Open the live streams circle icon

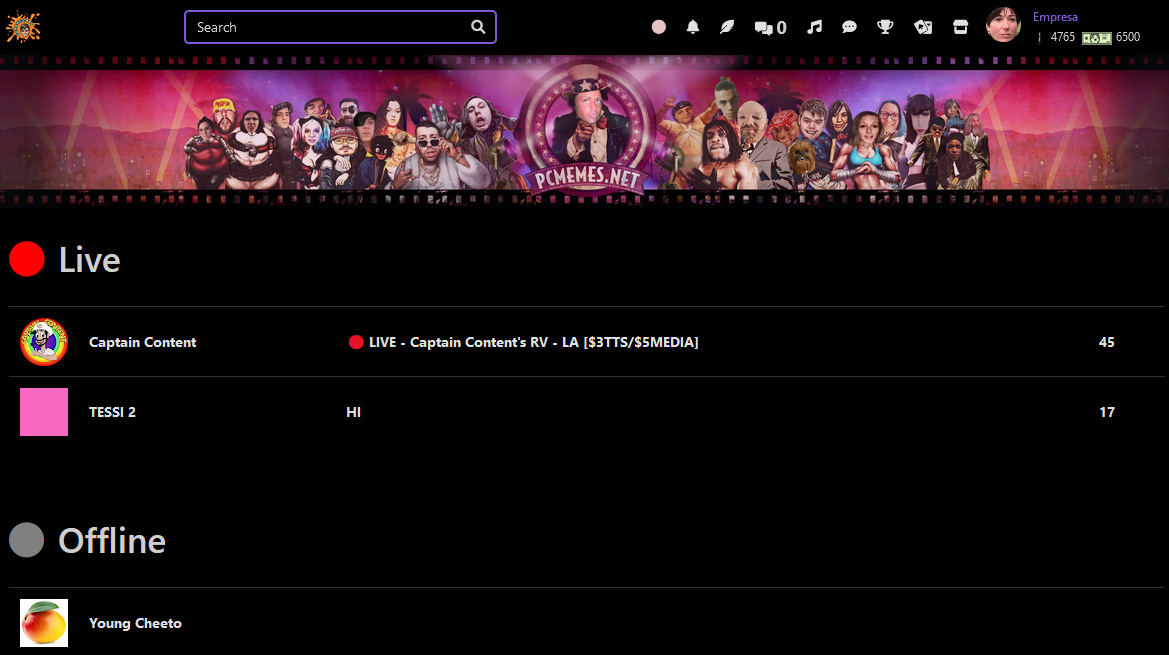click(658, 27)
